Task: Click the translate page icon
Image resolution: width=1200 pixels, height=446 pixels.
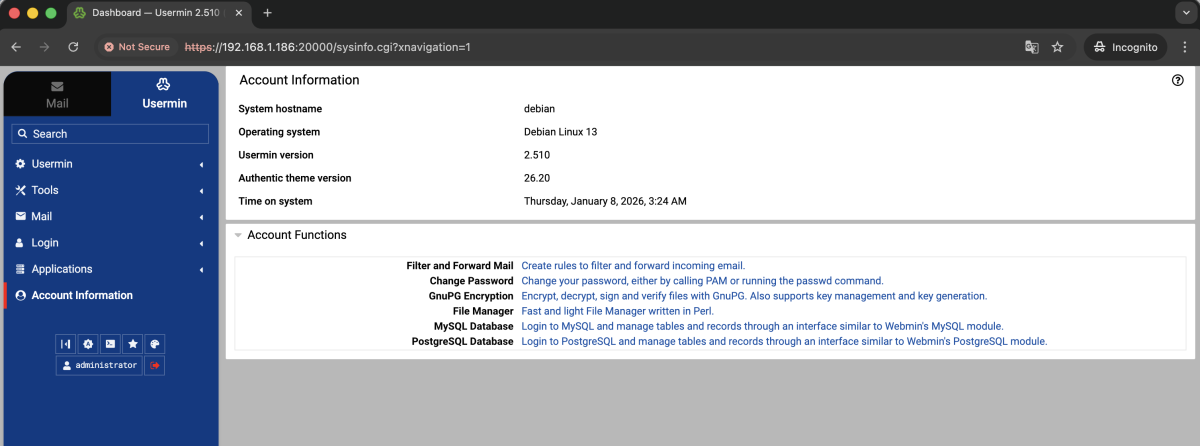Action: point(1031,47)
